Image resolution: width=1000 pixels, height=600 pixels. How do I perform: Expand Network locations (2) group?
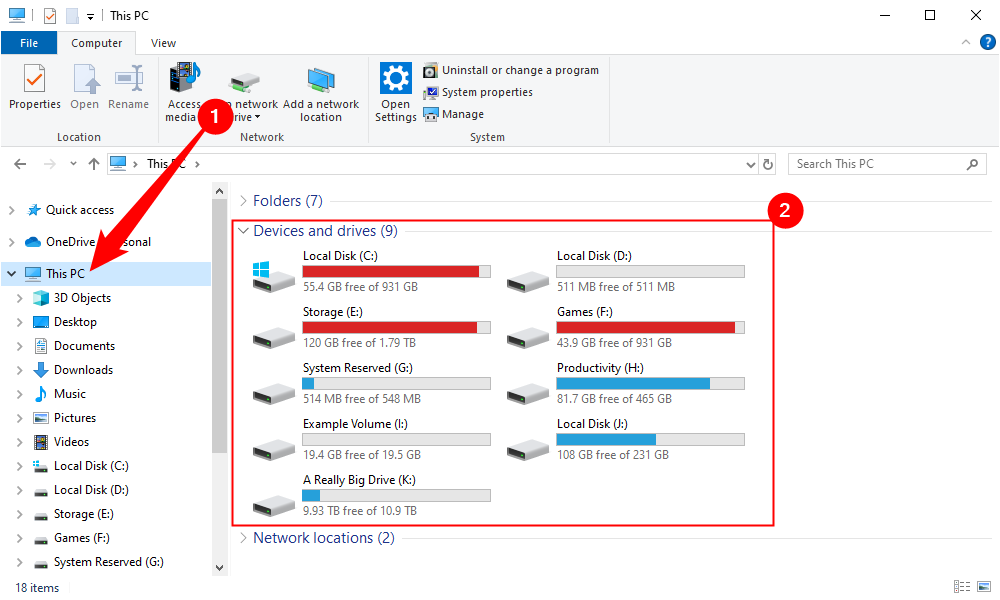tap(243, 538)
